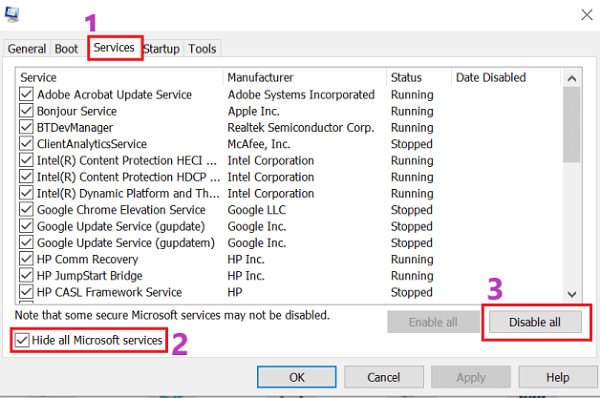Select the 'Realtek Semiconductor Corp.' cell
The image size is (600, 398).
click(x=301, y=127)
